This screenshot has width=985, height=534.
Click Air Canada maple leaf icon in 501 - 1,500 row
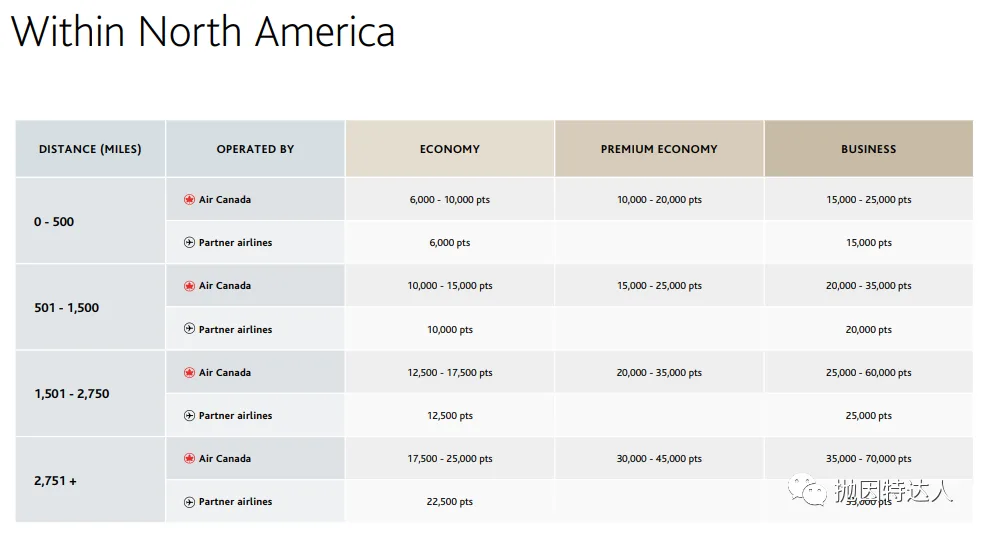[189, 286]
